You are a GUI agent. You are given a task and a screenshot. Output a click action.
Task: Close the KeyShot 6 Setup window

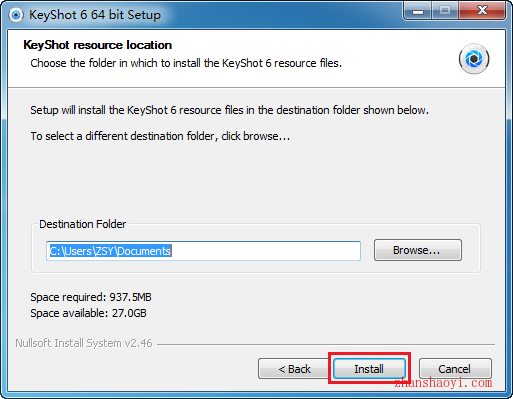pos(482,11)
